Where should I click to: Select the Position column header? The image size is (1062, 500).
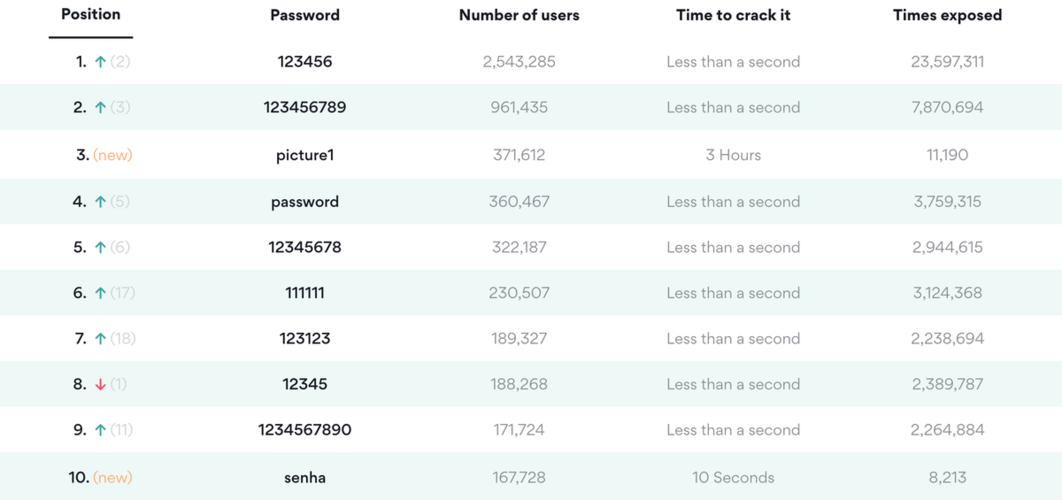[x=90, y=15]
